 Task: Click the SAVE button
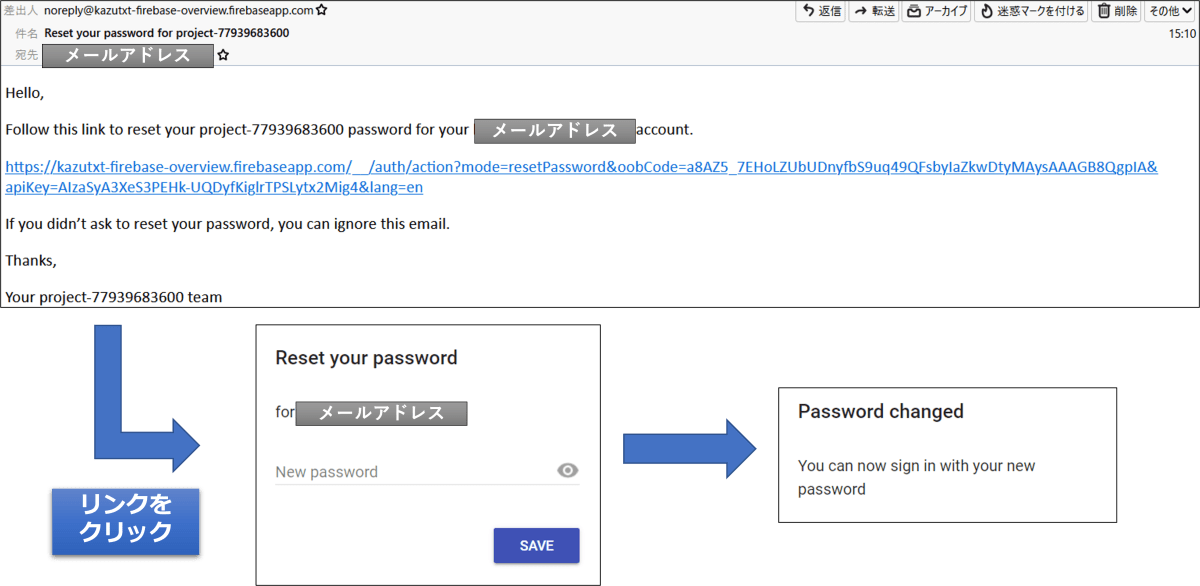pos(536,545)
